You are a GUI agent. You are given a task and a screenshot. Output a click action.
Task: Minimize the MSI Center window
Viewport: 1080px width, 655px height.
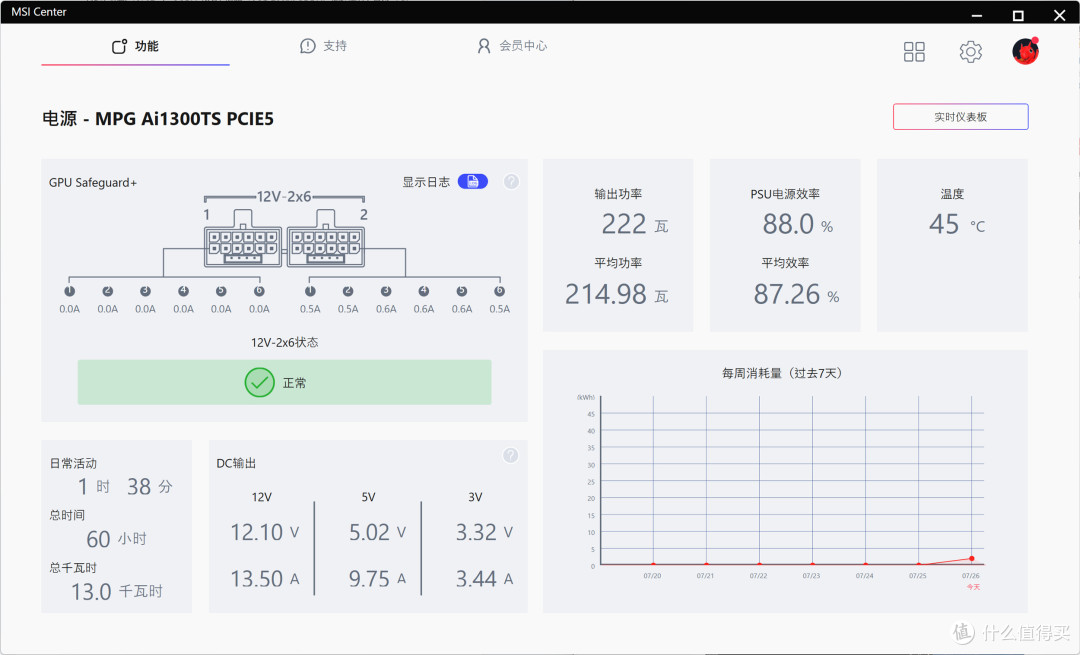(x=977, y=15)
